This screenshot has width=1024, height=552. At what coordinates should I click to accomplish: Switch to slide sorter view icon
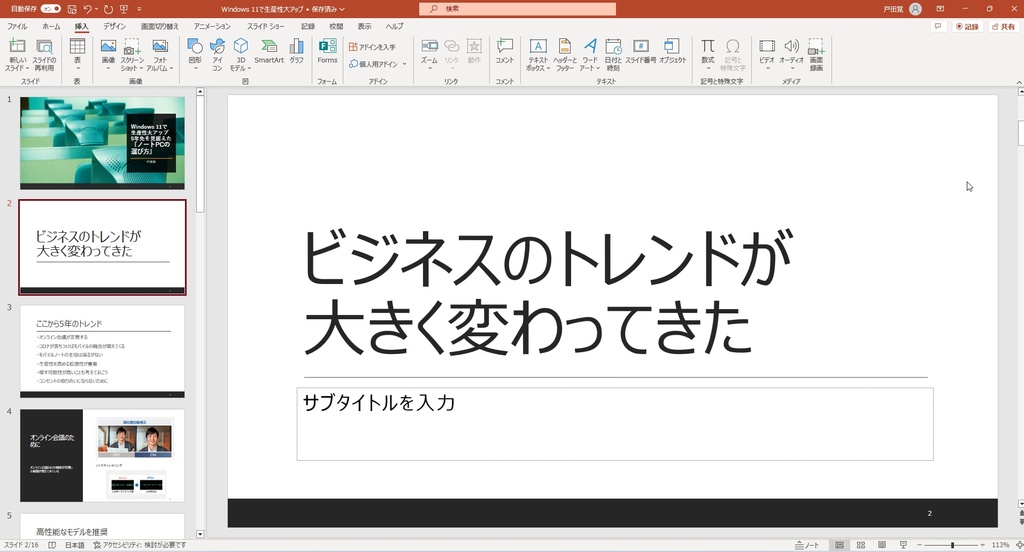click(x=861, y=545)
